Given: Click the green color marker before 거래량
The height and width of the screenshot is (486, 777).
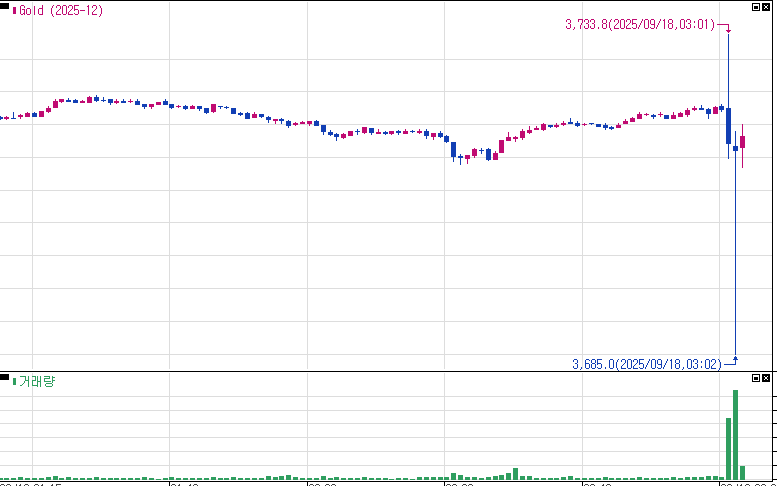Looking at the screenshot, I should coord(14,381).
